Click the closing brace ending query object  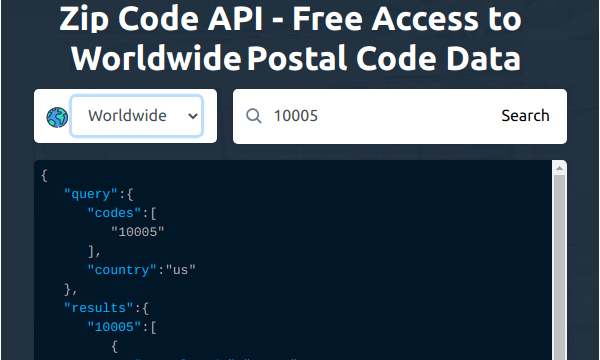tap(68, 289)
